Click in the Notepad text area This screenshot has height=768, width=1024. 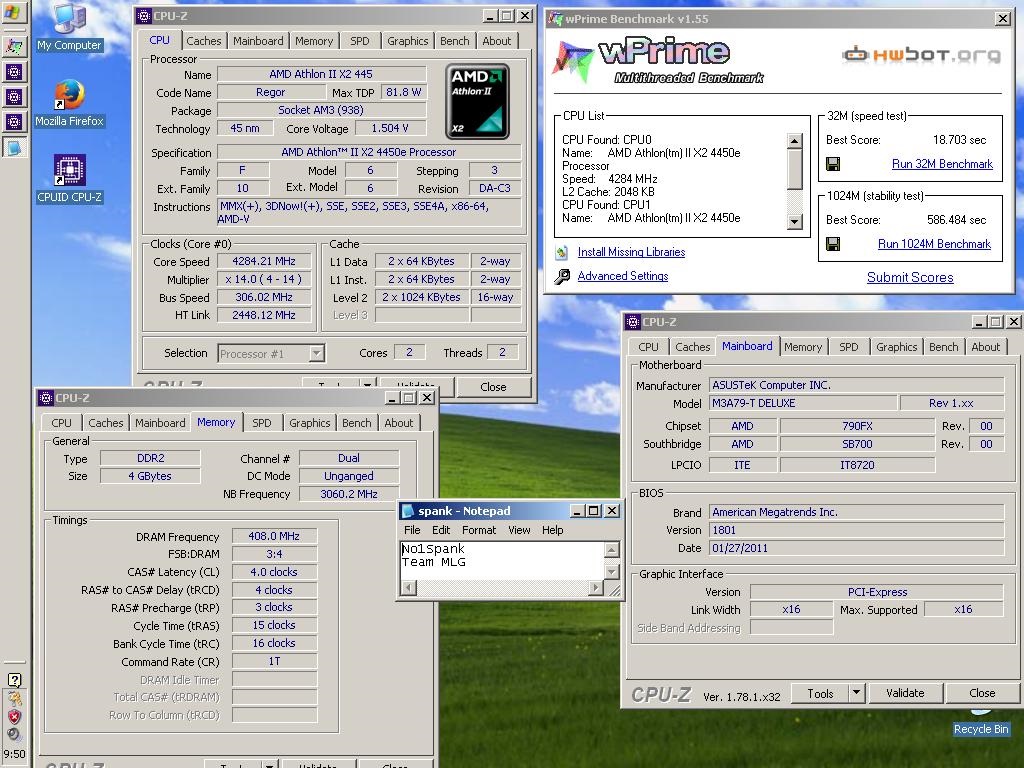pyautogui.click(x=502, y=560)
